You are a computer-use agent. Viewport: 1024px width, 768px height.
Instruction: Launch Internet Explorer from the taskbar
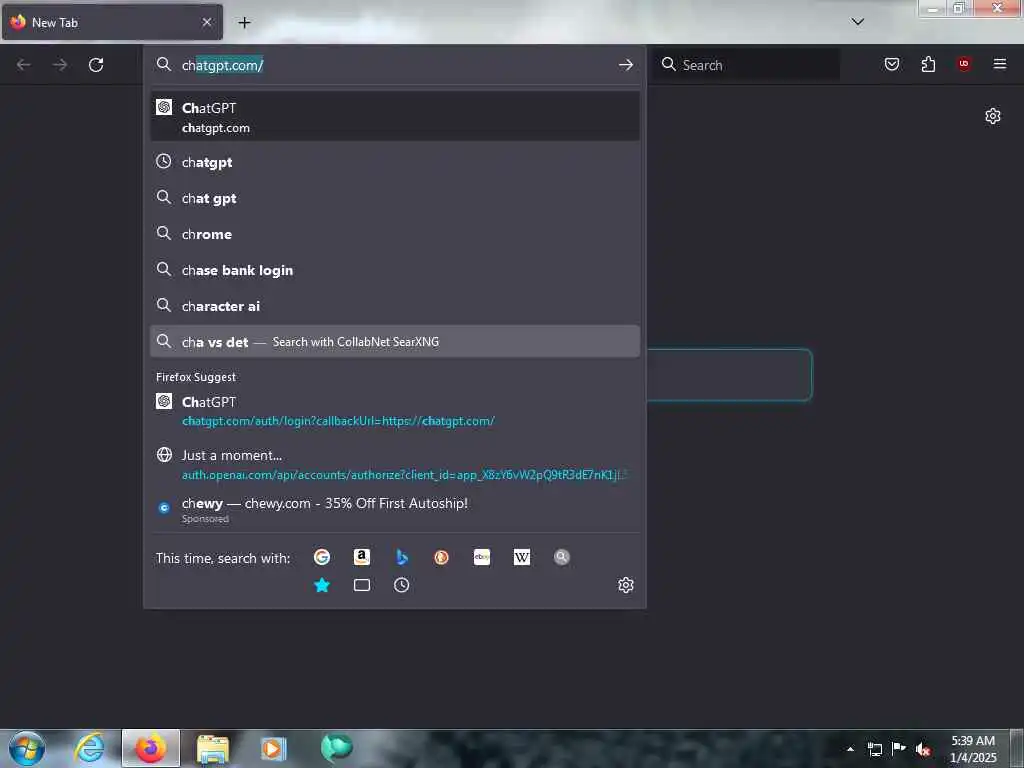pos(89,748)
